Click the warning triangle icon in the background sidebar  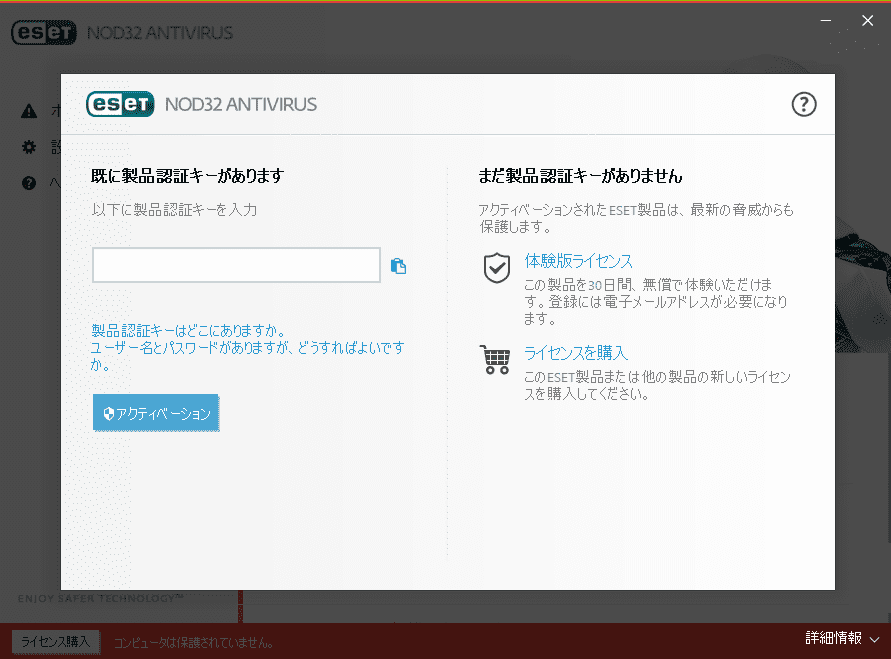[29, 111]
